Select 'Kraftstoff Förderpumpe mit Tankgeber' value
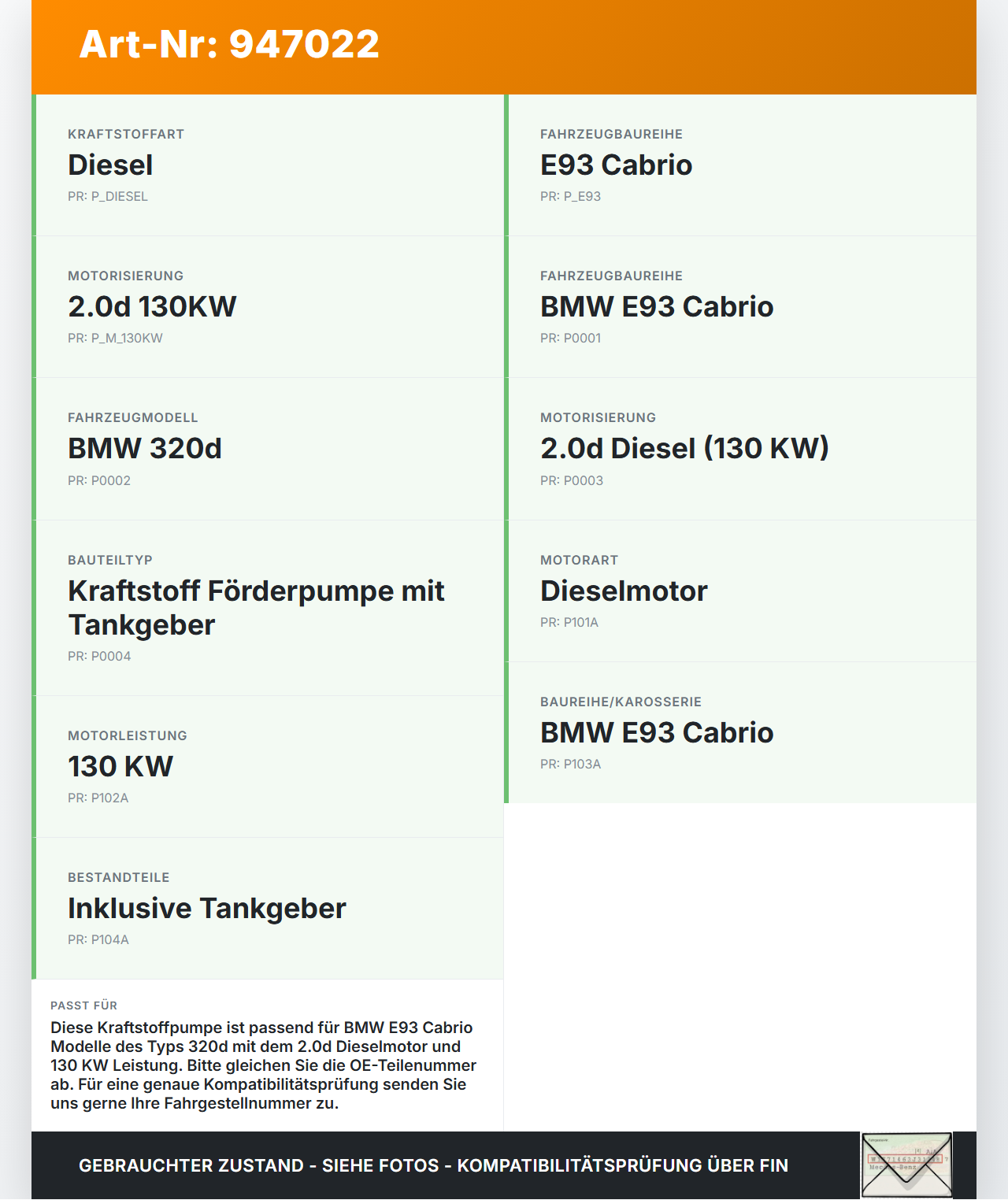Viewport: 1008px width, 1200px height. [x=256, y=607]
